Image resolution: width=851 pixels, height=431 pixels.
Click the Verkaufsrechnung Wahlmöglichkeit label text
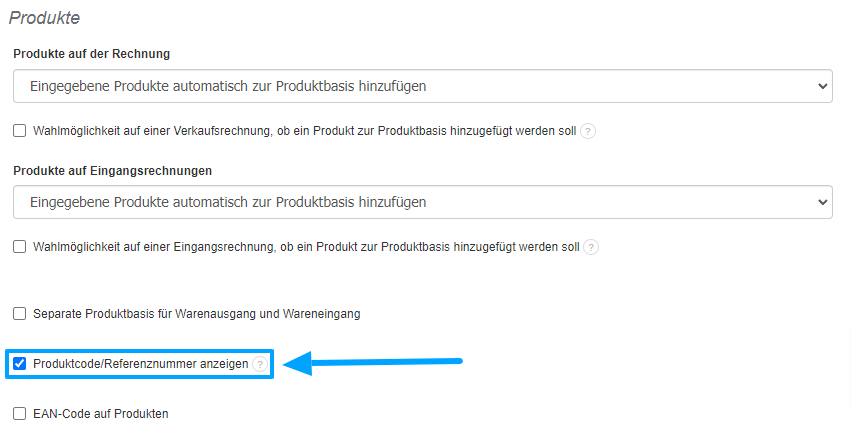[304, 131]
